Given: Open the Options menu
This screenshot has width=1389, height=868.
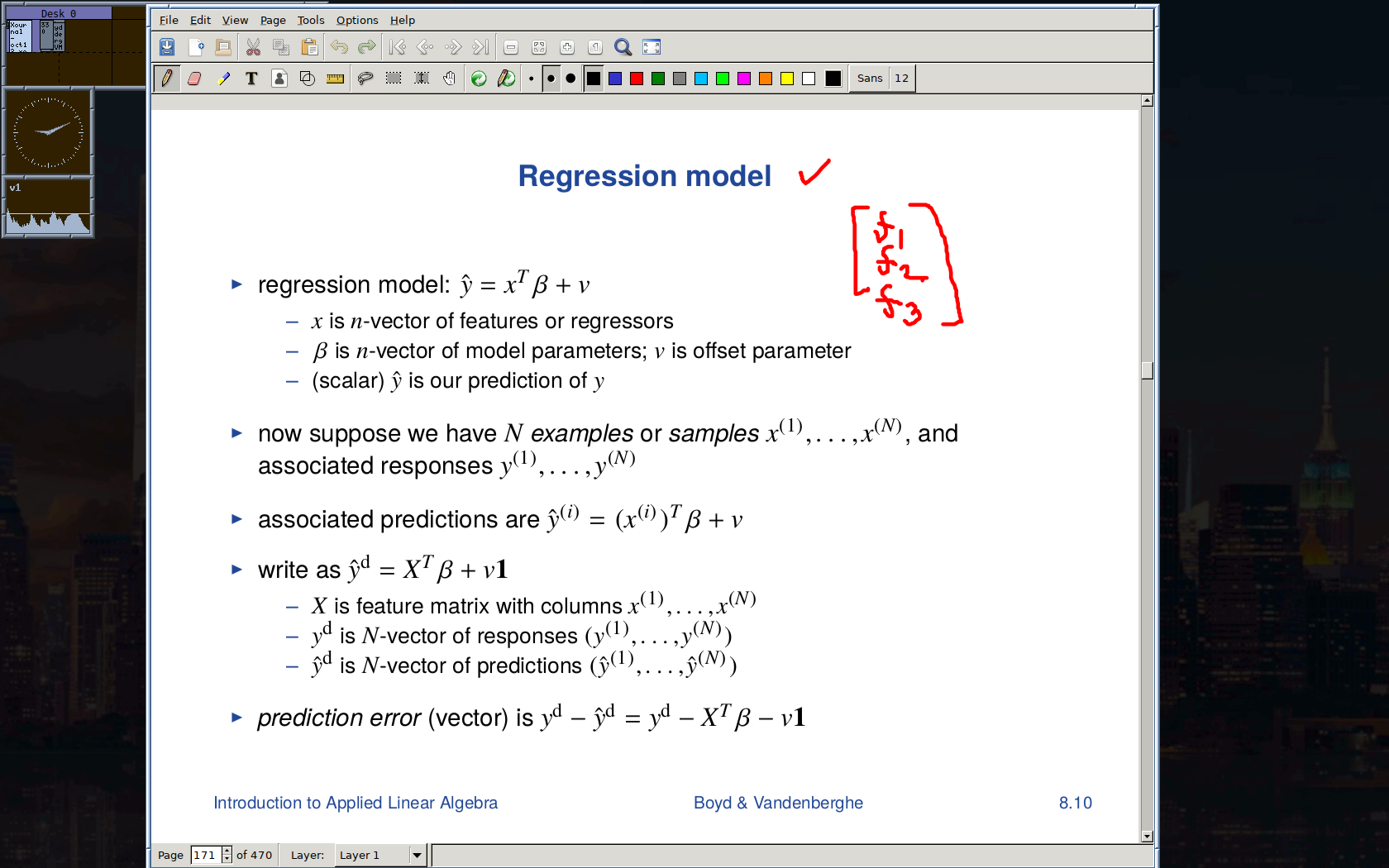Looking at the screenshot, I should 357,20.
